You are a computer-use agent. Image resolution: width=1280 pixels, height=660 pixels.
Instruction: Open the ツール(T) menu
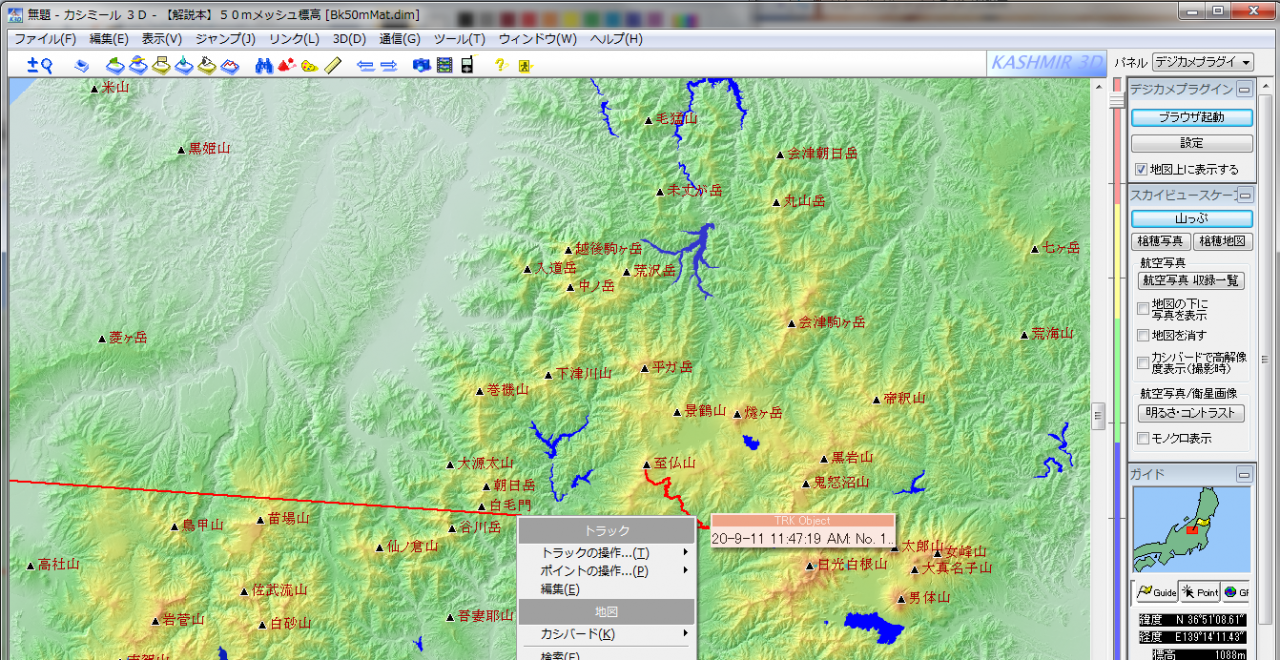(x=459, y=39)
